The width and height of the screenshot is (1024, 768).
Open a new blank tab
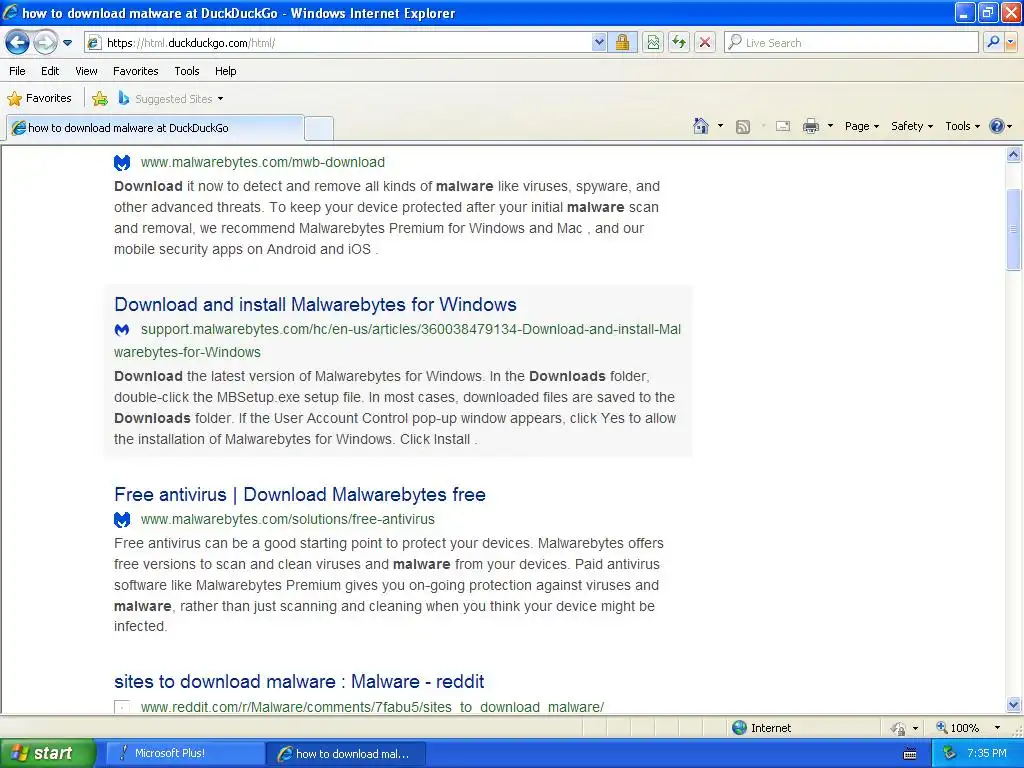[x=319, y=128]
